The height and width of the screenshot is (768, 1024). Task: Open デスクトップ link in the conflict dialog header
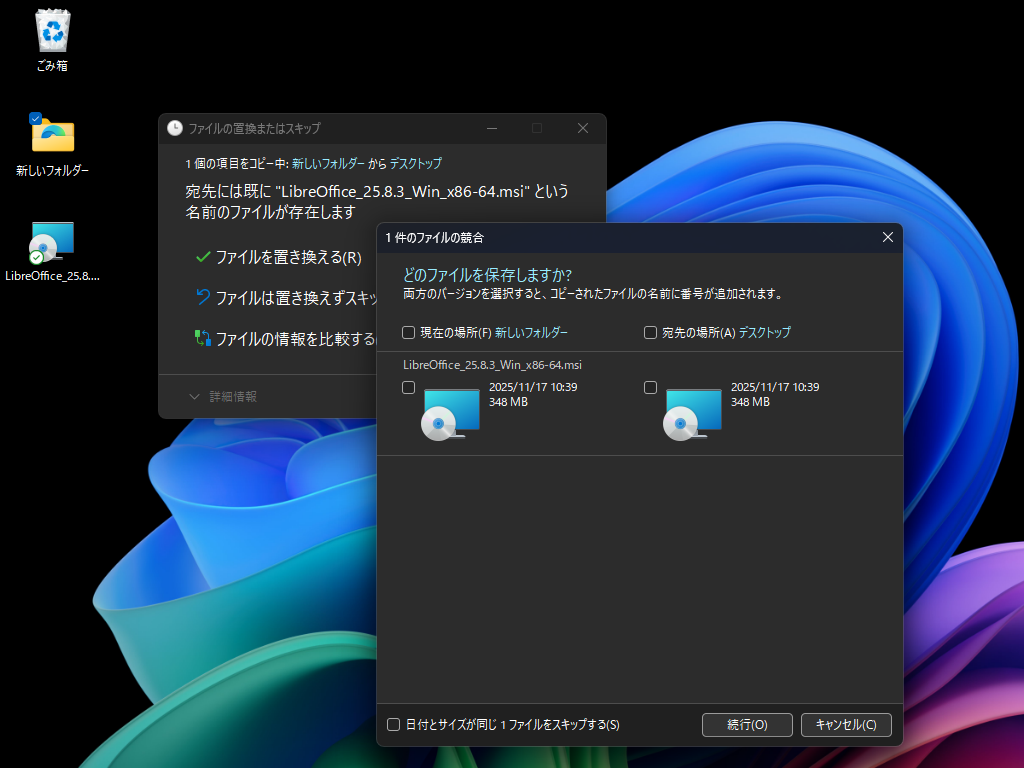(764, 332)
